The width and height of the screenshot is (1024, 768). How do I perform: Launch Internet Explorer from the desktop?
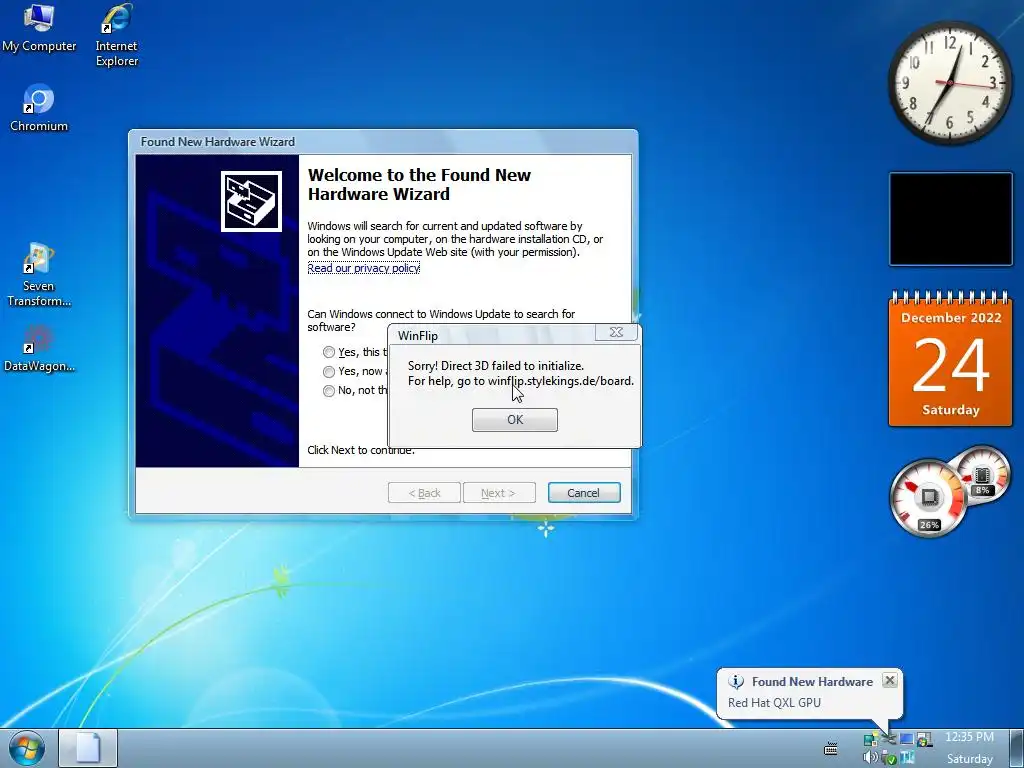pyautogui.click(x=116, y=35)
